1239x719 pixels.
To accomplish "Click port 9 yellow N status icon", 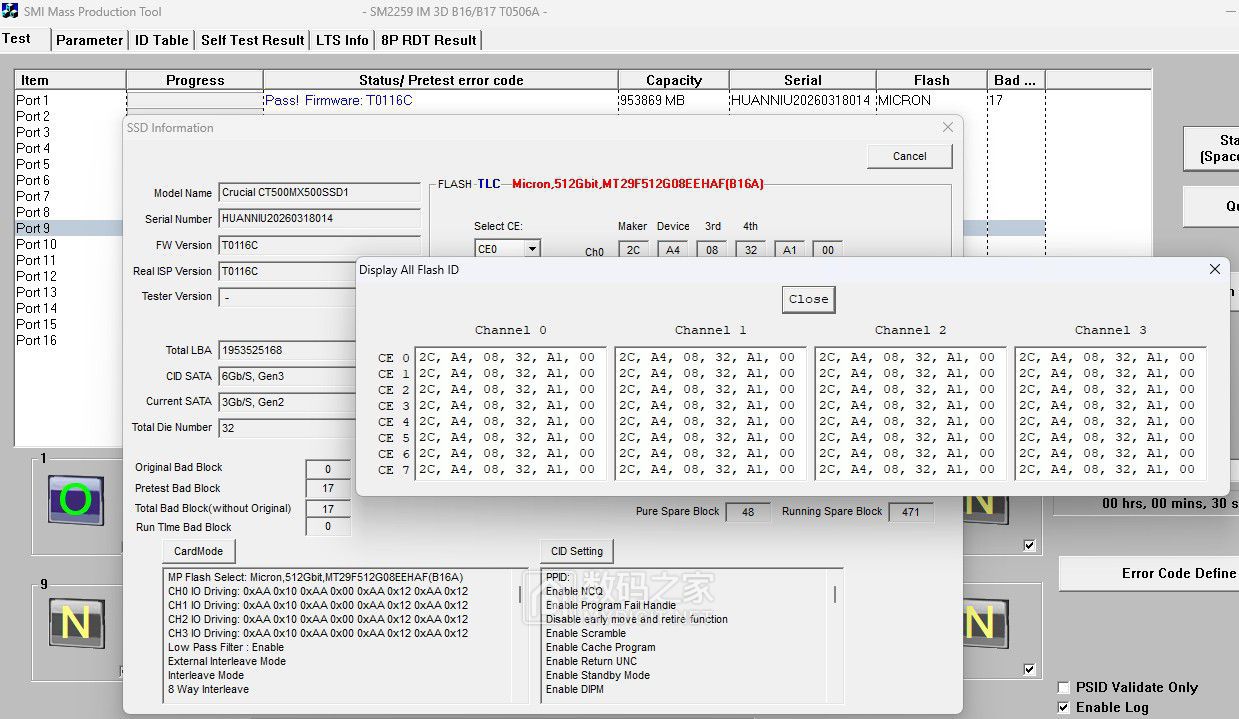I will (x=77, y=623).
